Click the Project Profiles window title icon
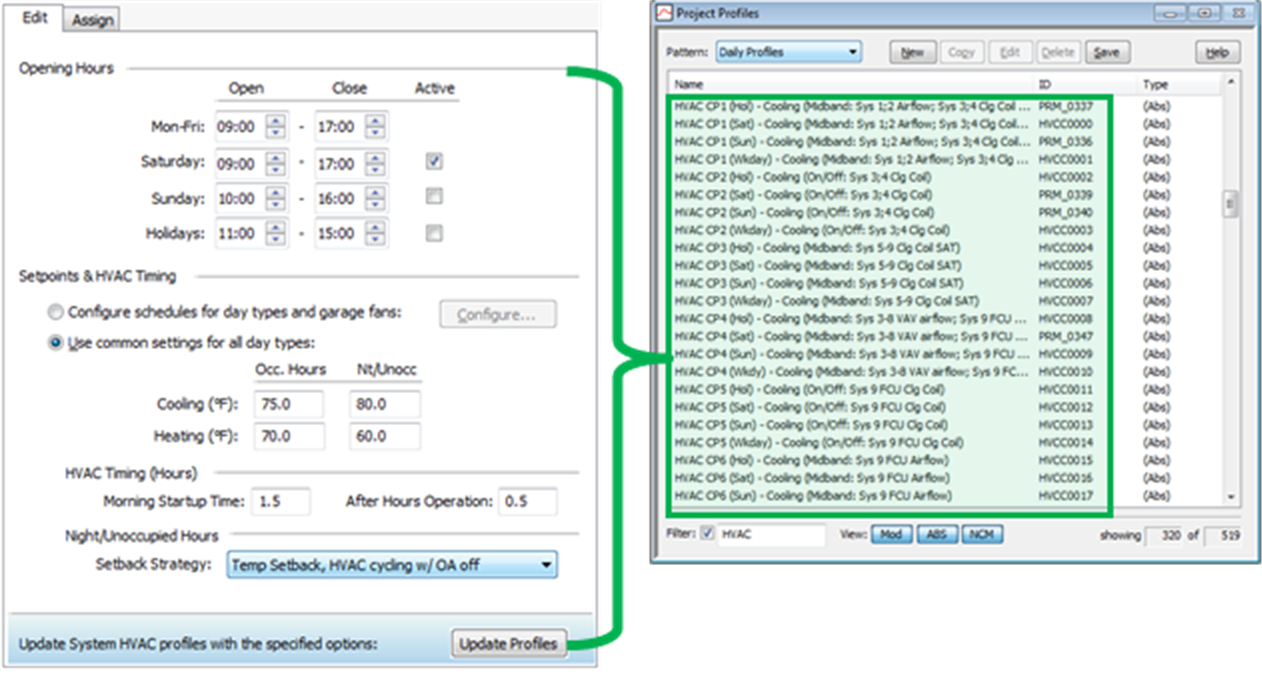The height and width of the screenshot is (677, 1262). coord(664,14)
